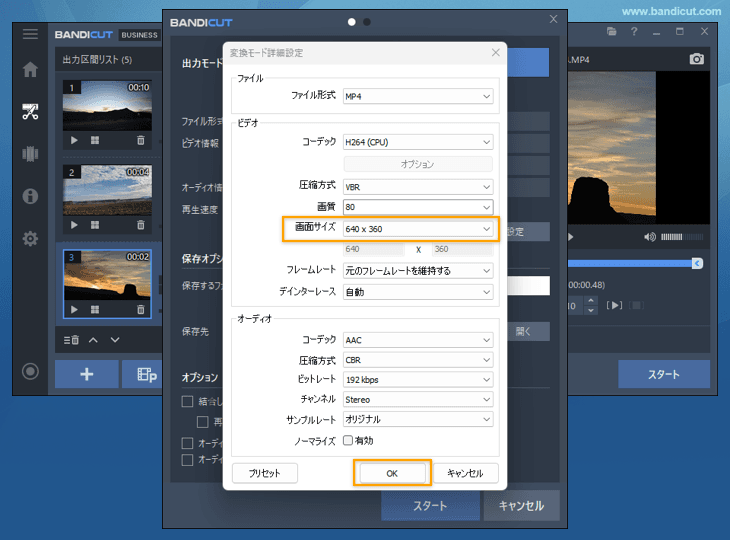730x540 pixels.
Task: Open the sample rate dropdown showing オリジナル
Action: [418, 419]
